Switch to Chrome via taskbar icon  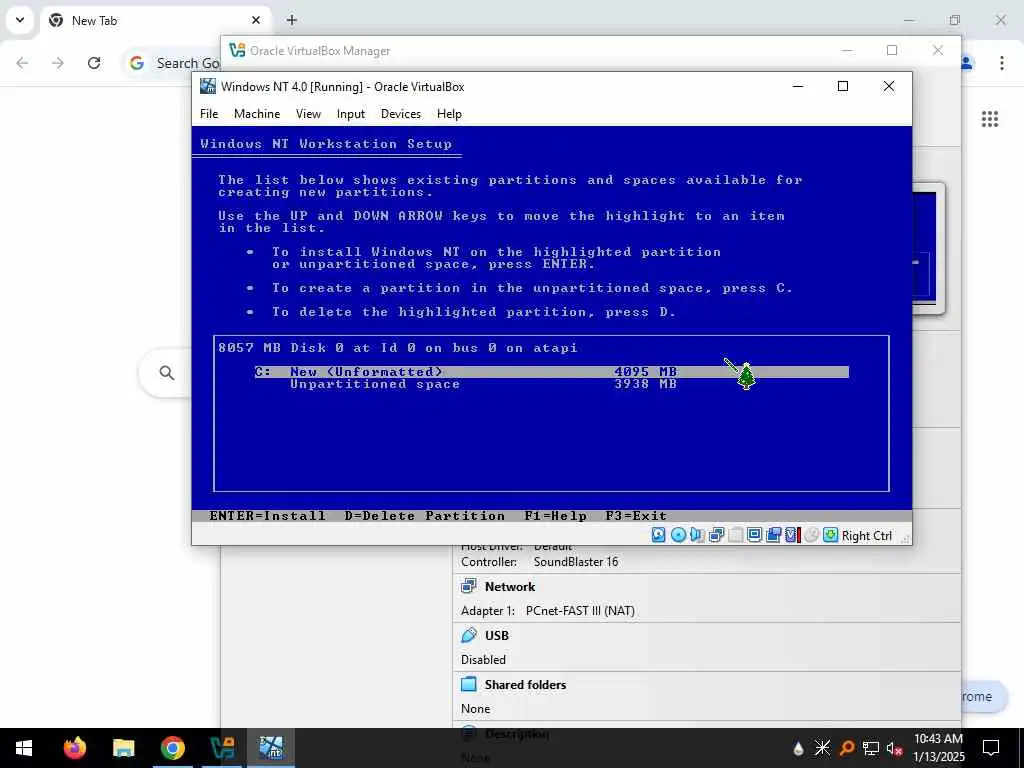[172, 748]
